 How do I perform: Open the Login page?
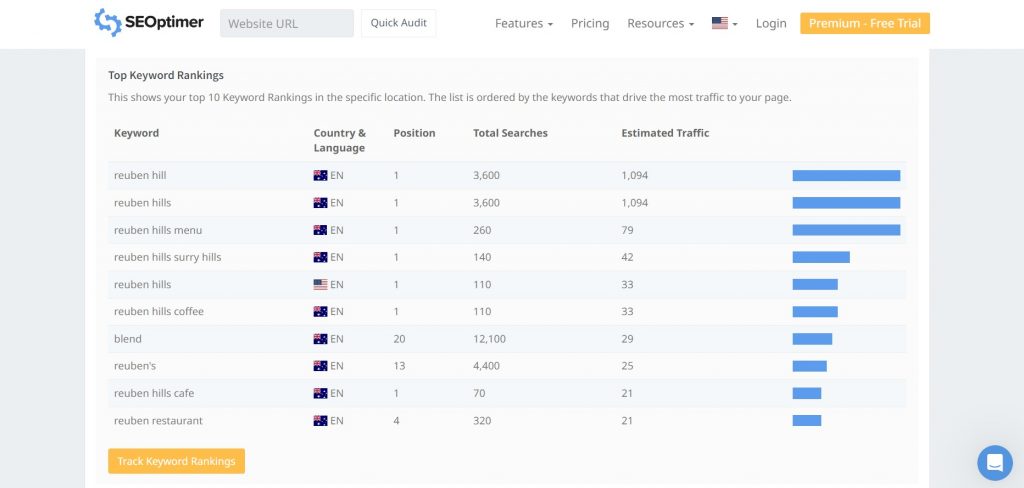pyautogui.click(x=771, y=23)
